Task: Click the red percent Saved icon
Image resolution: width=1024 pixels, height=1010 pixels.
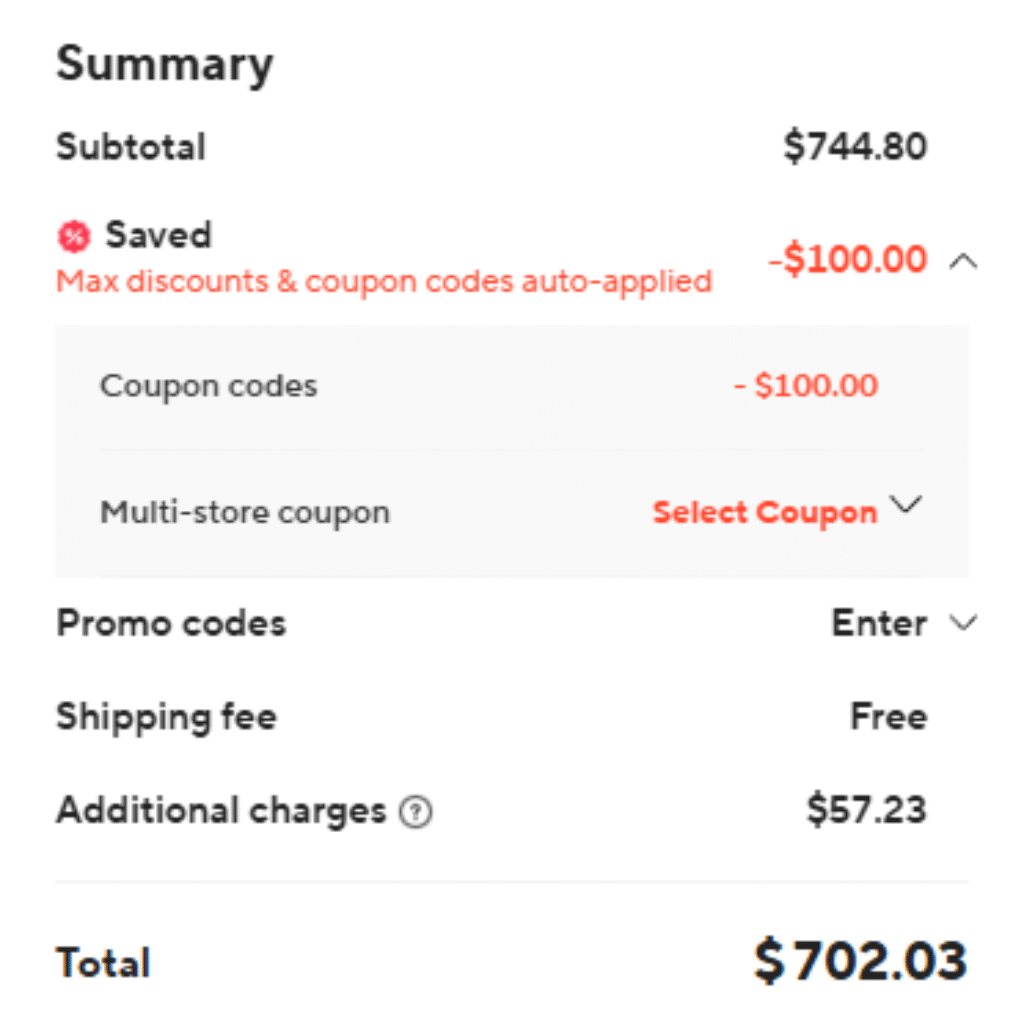Action: click(x=73, y=237)
